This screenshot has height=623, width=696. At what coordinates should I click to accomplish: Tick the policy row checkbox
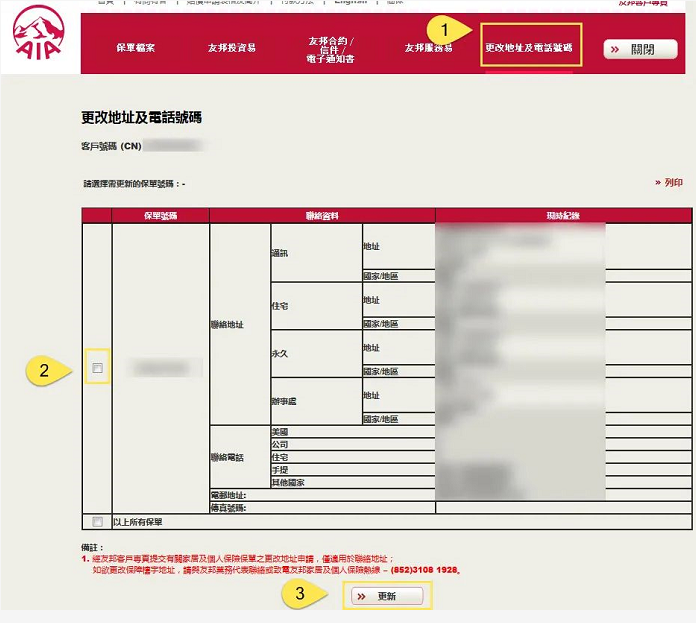[97, 369]
